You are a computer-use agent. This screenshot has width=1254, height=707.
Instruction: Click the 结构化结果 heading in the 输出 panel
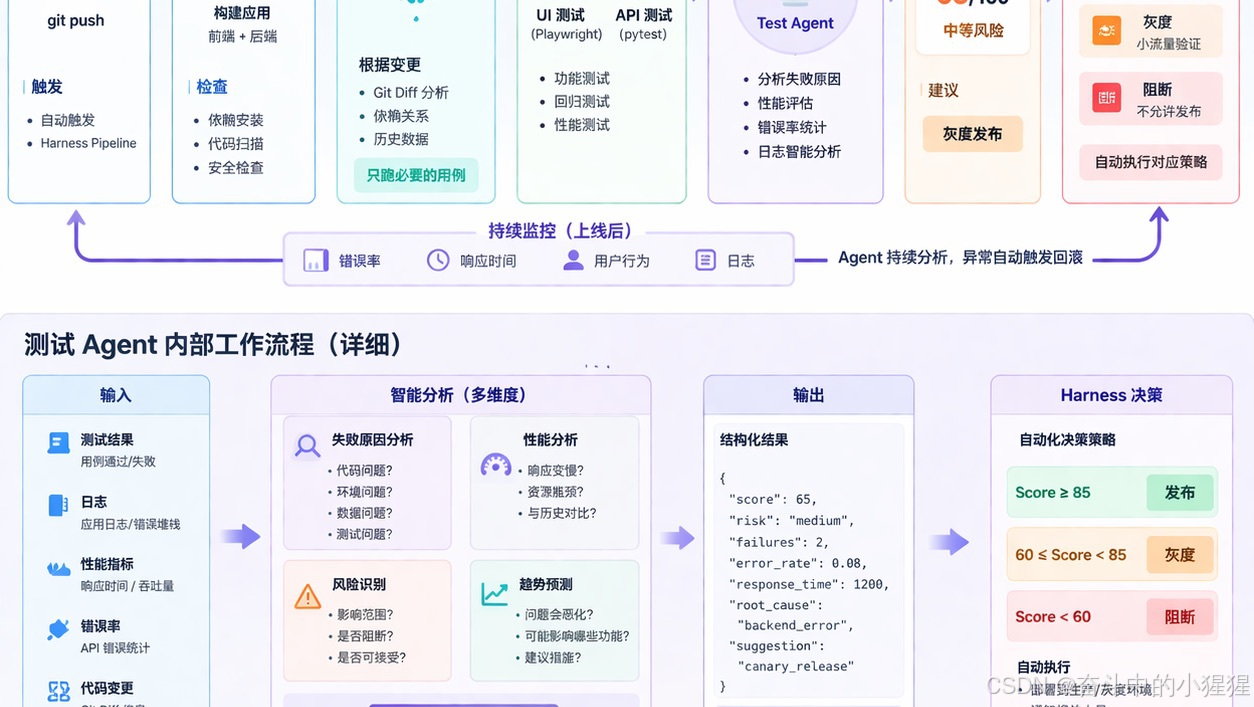(754, 439)
